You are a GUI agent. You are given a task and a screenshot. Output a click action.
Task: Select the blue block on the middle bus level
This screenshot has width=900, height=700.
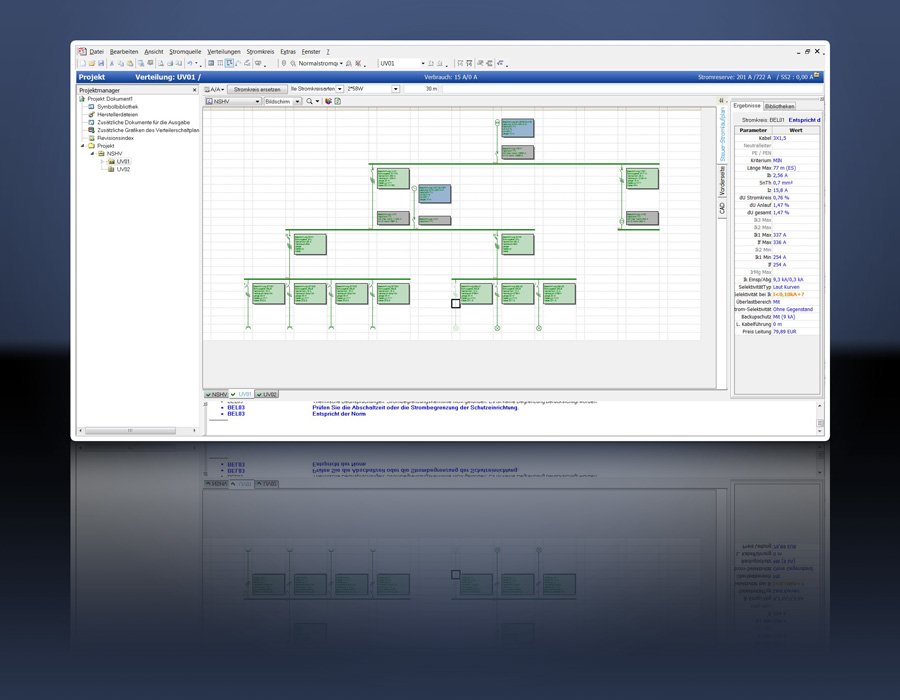(435, 193)
